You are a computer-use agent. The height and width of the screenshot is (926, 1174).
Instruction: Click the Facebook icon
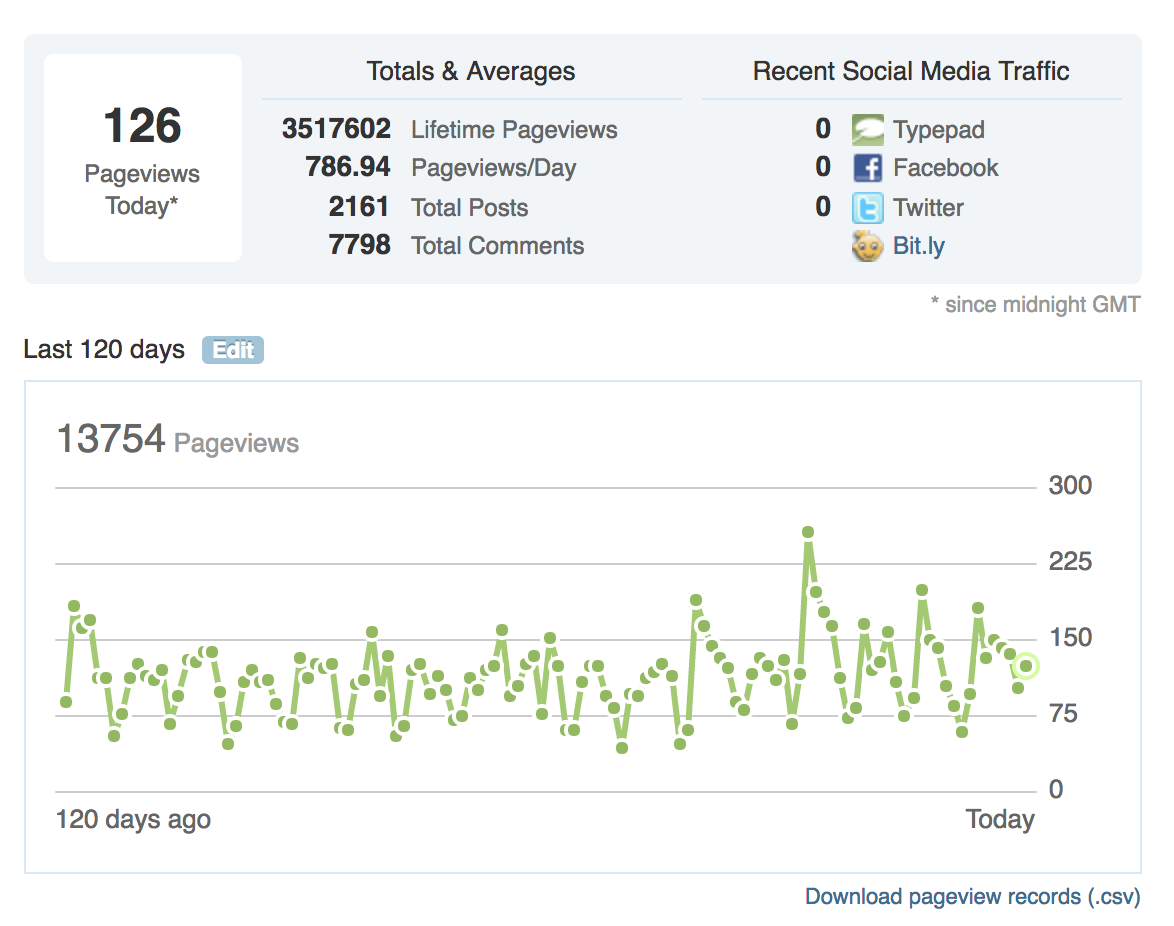(x=868, y=168)
